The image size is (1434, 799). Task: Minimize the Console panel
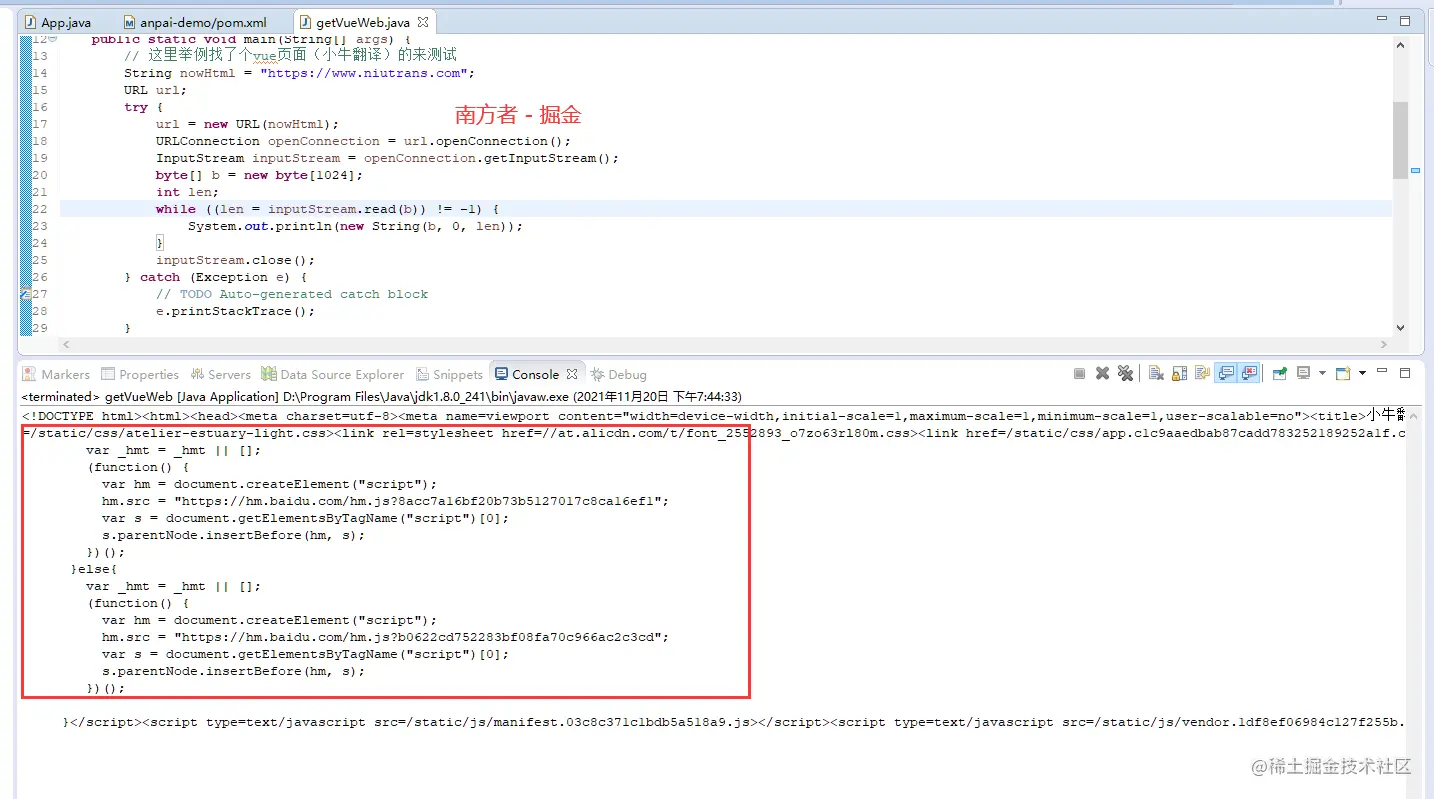click(x=1382, y=372)
